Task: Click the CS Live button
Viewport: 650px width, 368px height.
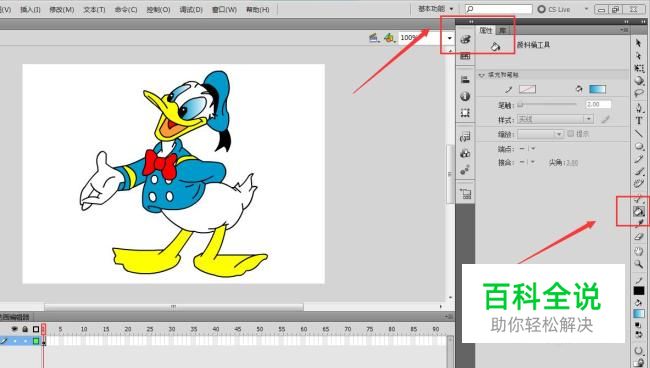Action: tap(554, 9)
